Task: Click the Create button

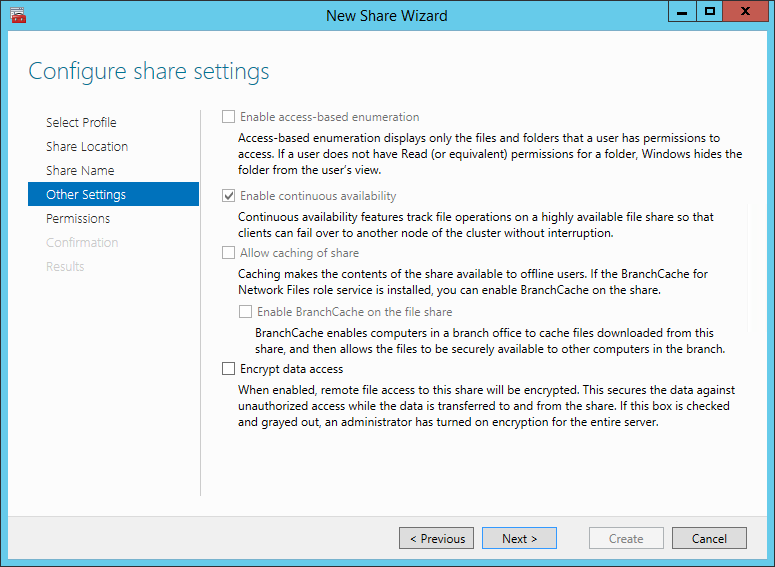Action: (x=626, y=538)
